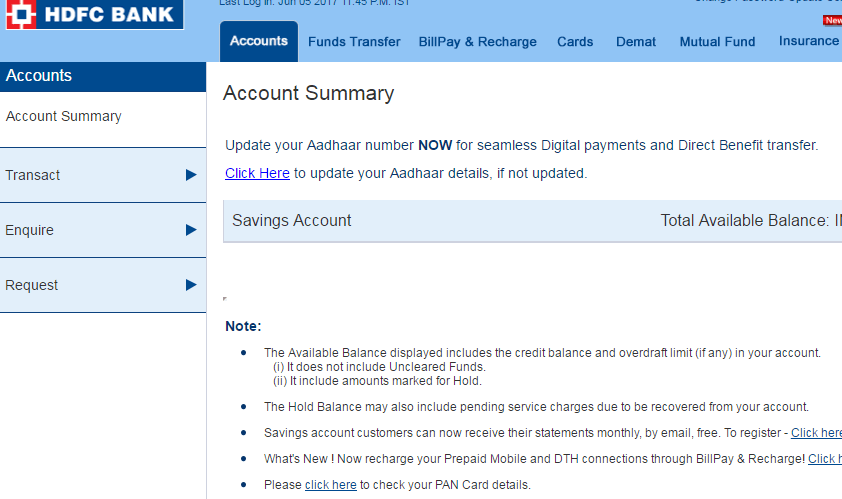Switch to the Funds Transfer tab
The height and width of the screenshot is (499, 842).
coord(354,42)
